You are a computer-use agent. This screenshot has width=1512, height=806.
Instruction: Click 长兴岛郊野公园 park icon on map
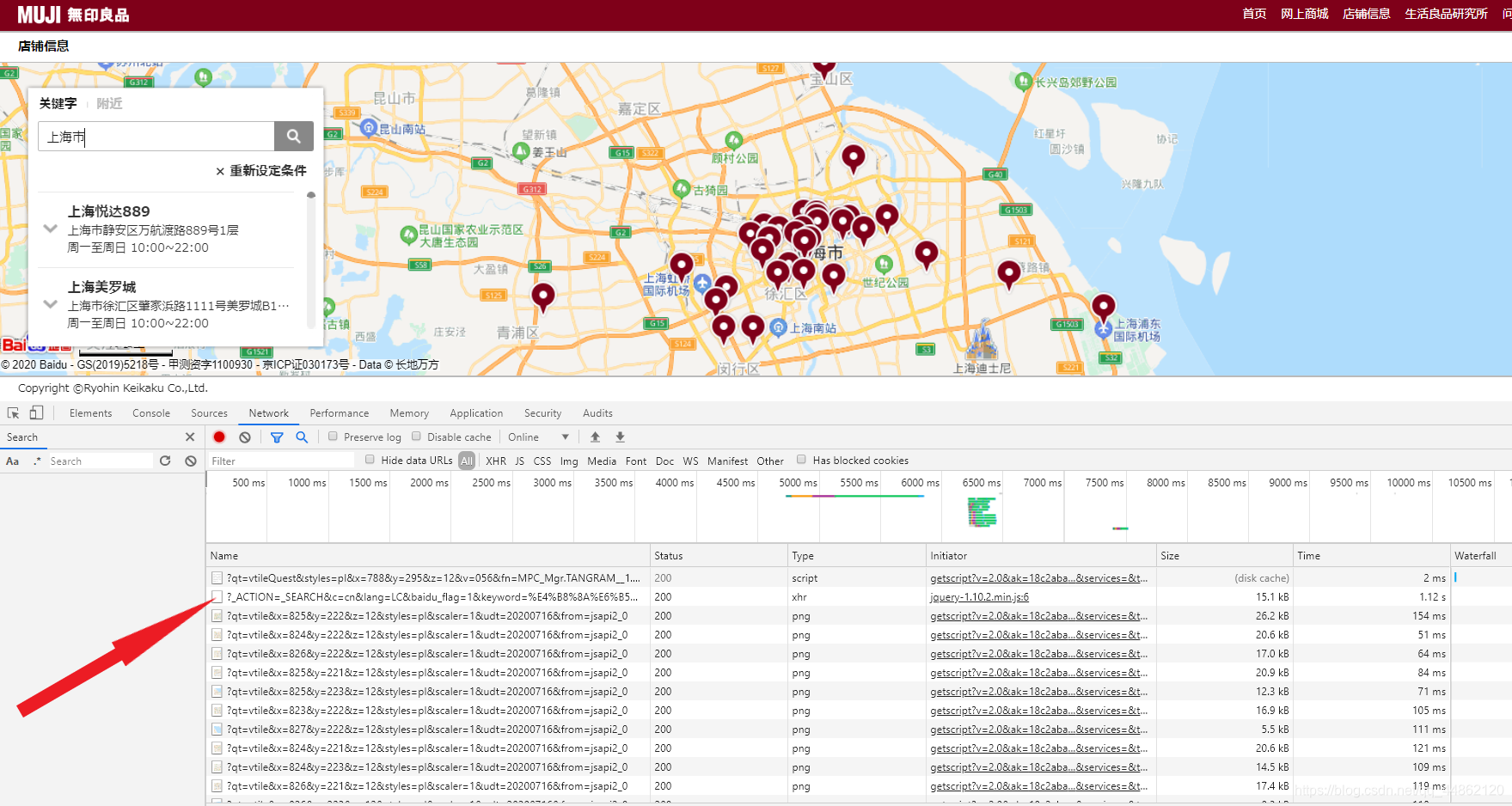1023,82
